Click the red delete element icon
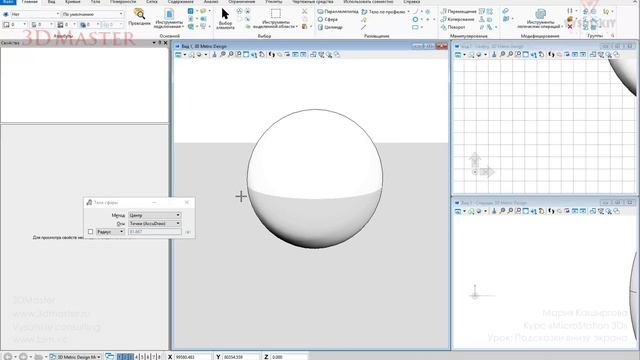Image resolution: width=640 pixels, height=360 pixels. coord(570,27)
